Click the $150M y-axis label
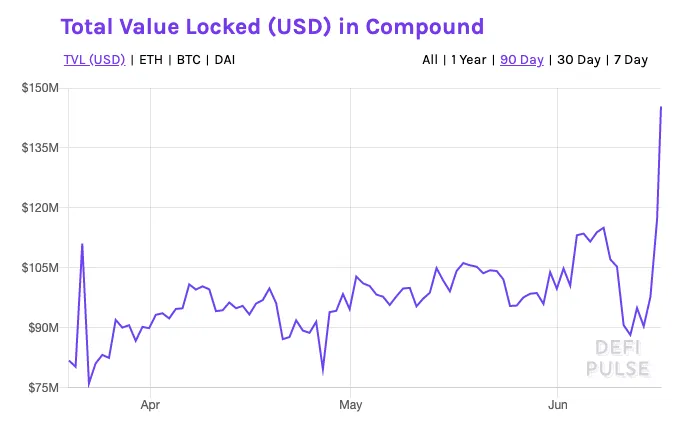691x429 pixels. [40, 88]
